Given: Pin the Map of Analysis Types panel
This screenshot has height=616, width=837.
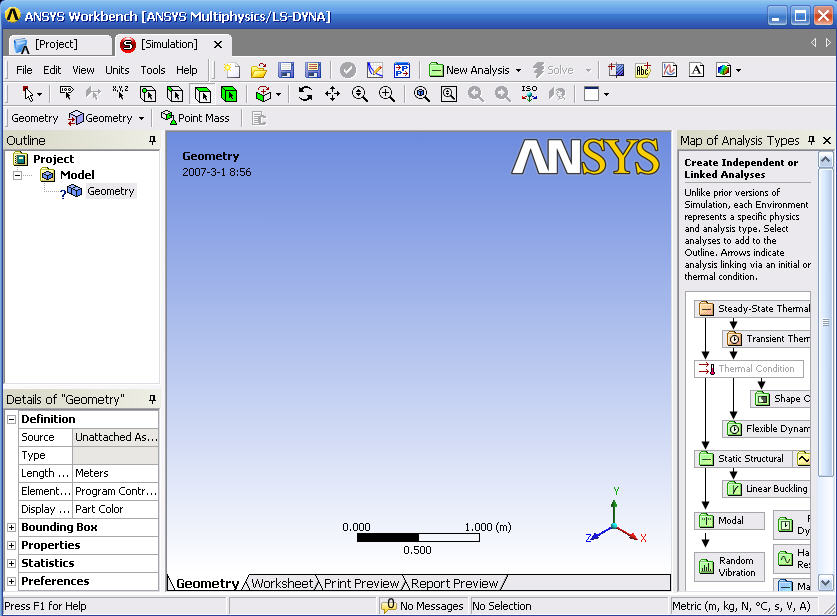Looking at the screenshot, I should tap(811, 140).
